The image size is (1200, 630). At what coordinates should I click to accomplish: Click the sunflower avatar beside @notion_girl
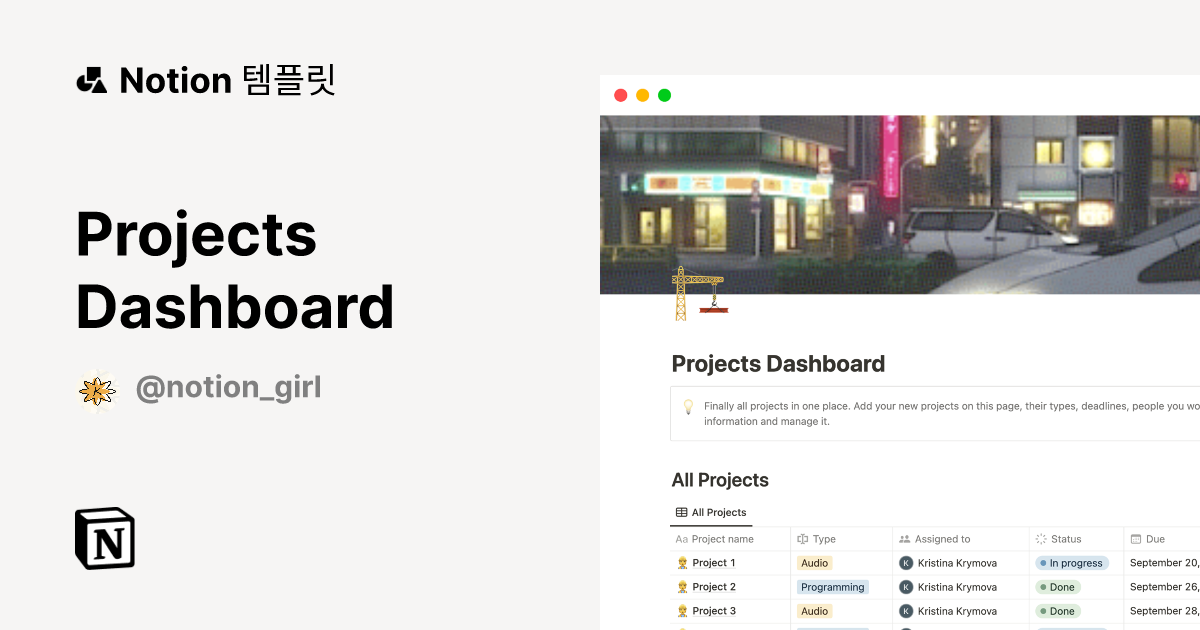pos(98,390)
